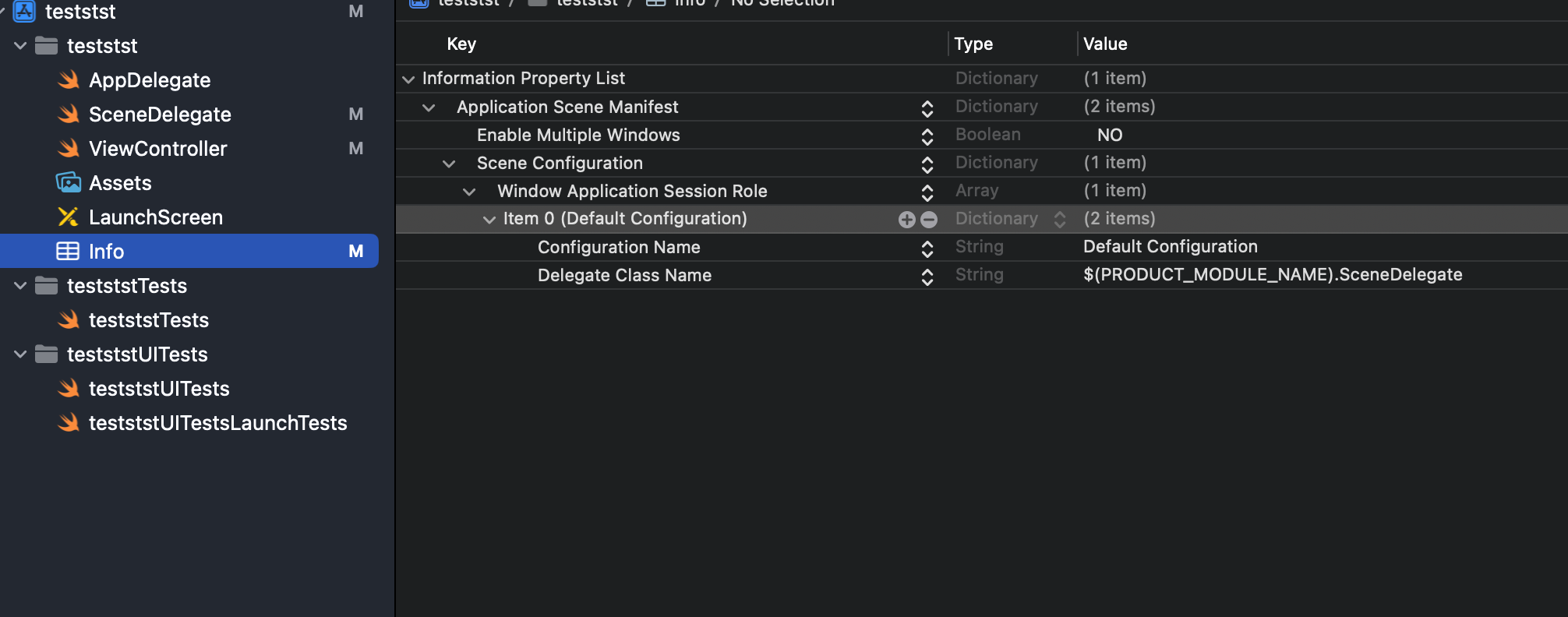Click the Default Configuration string value
Viewport: 1568px width, 617px height.
pos(1170,246)
